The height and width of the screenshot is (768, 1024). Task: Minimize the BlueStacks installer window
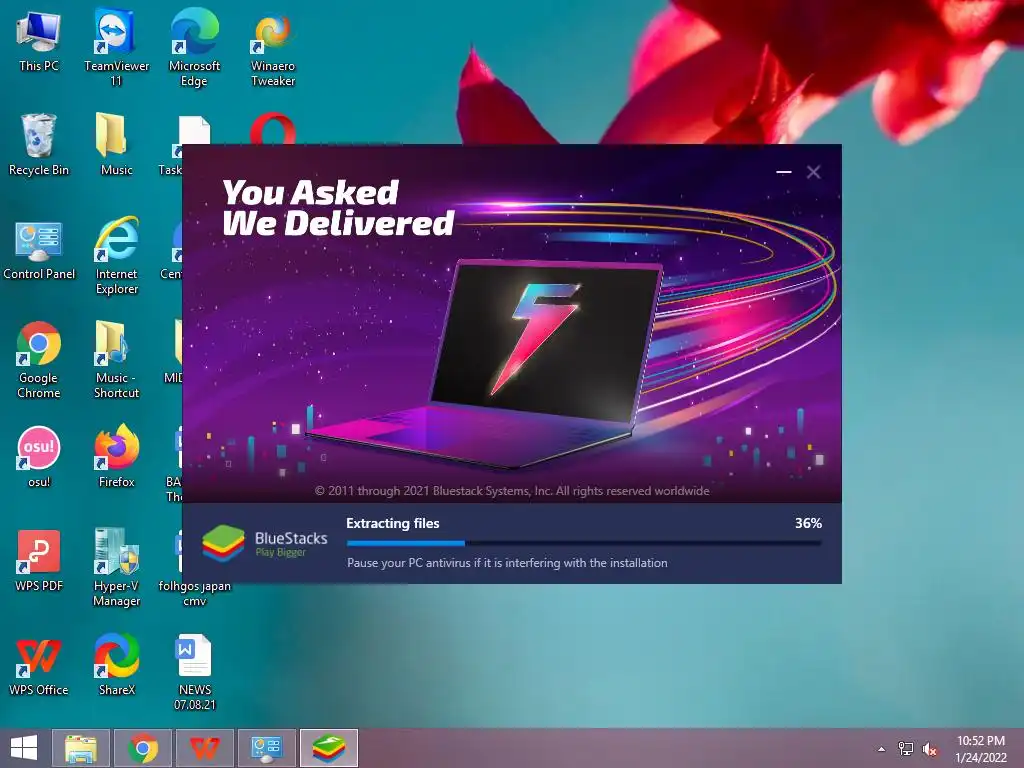(x=784, y=172)
